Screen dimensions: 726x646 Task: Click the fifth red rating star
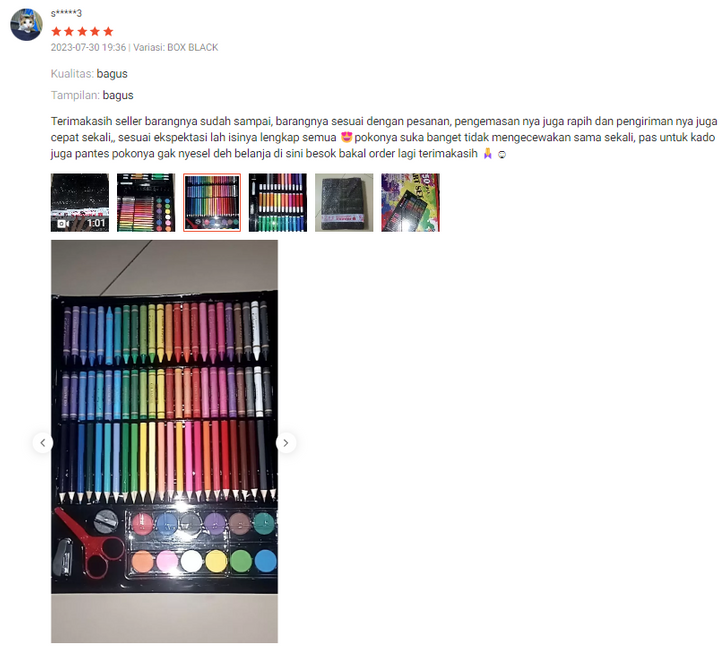coord(108,31)
